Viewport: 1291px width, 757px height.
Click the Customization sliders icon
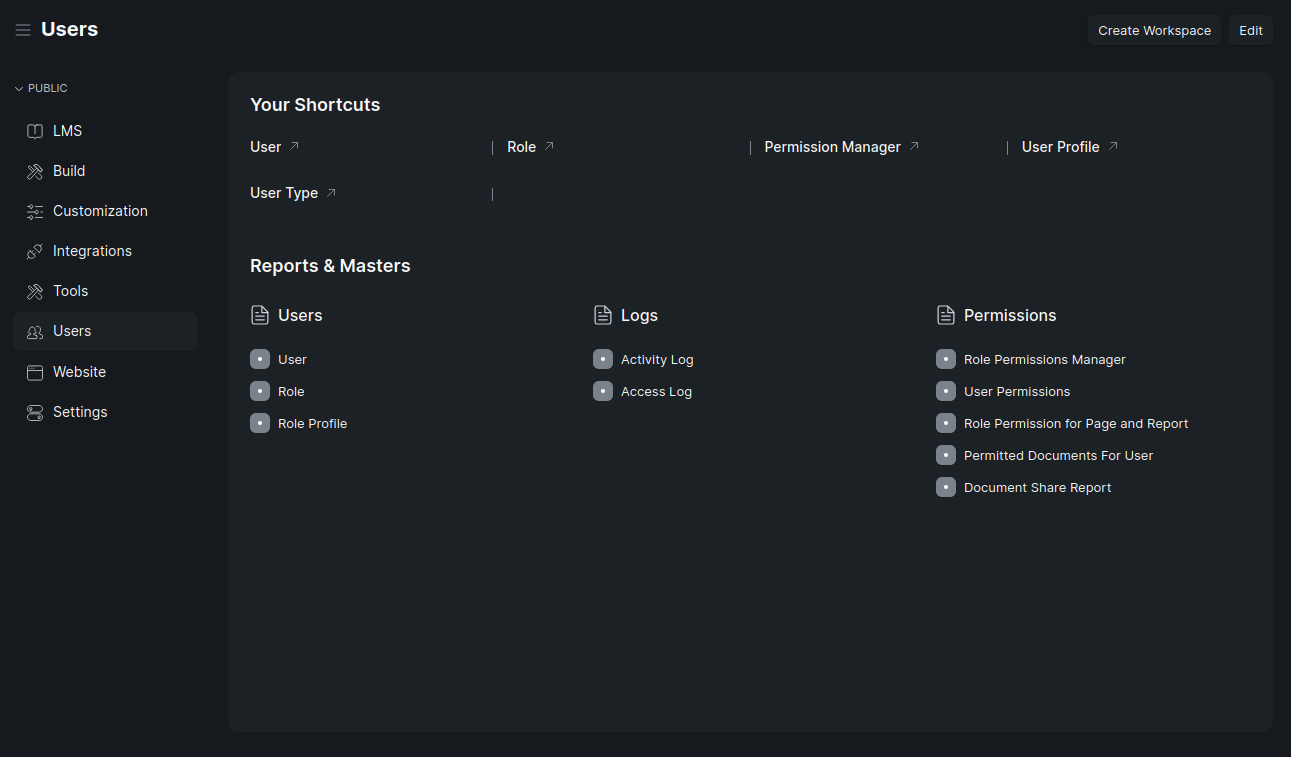coord(35,211)
